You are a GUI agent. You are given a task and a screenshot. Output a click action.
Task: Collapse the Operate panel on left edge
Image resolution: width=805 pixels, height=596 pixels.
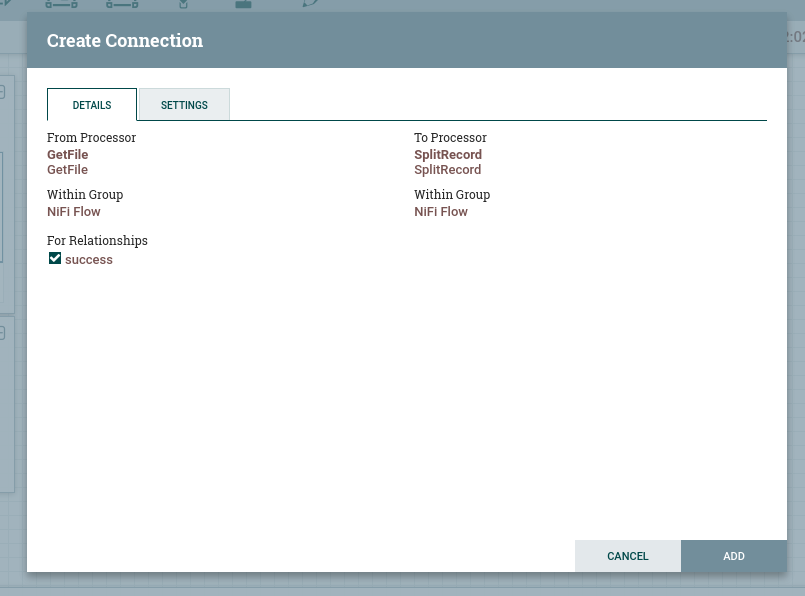[x=3, y=332]
